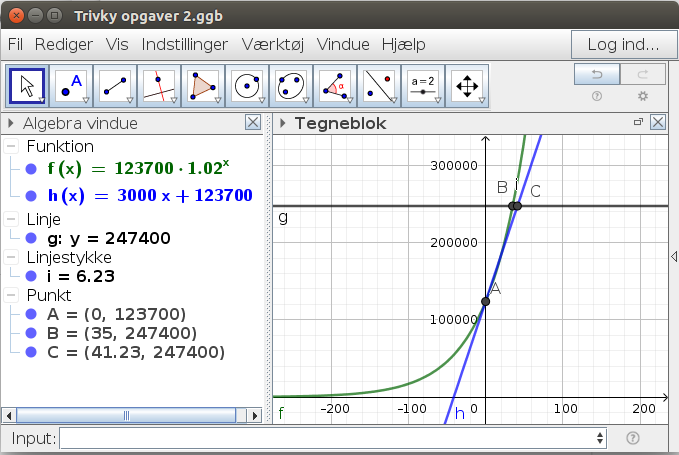Select the Angle tool
Screen dimensions: 679x455
pos(335,86)
